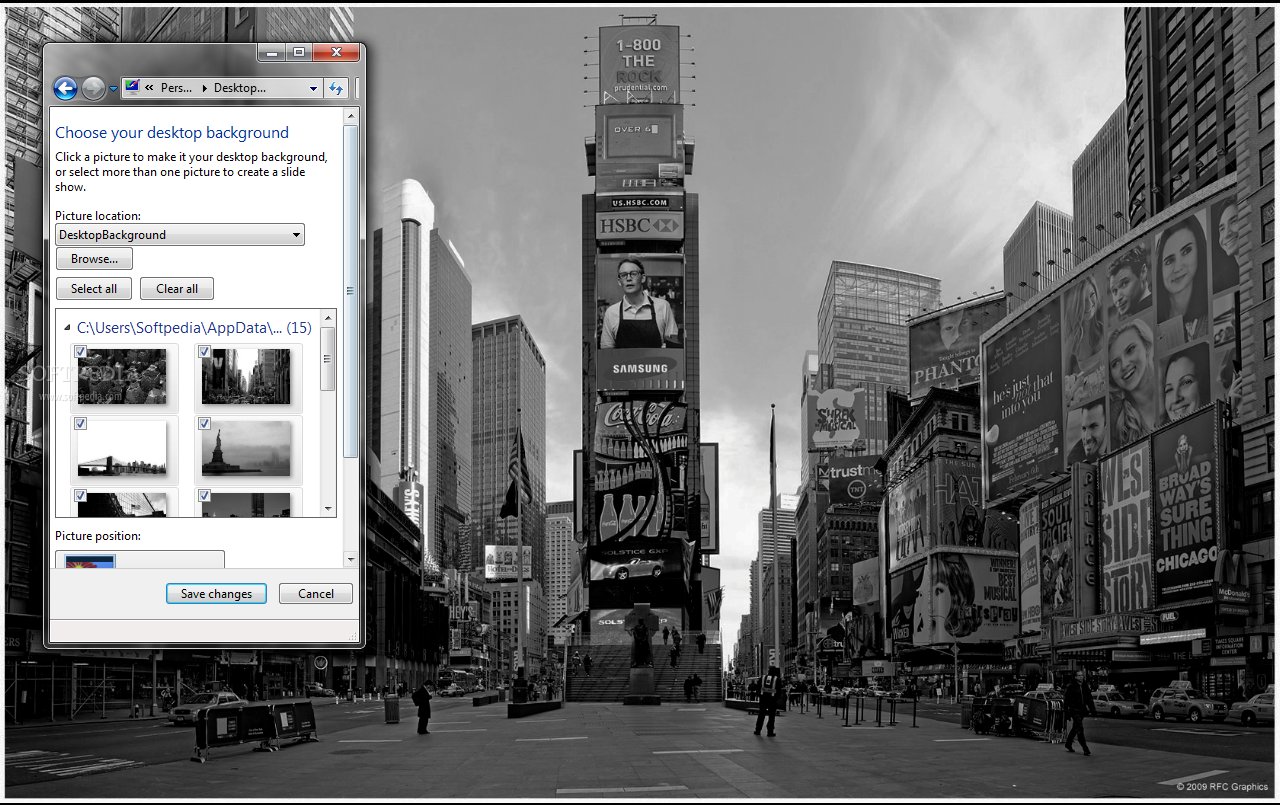Image resolution: width=1280 pixels, height=805 pixels.
Task: Minimize the desktop background window
Action: coord(270,52)
